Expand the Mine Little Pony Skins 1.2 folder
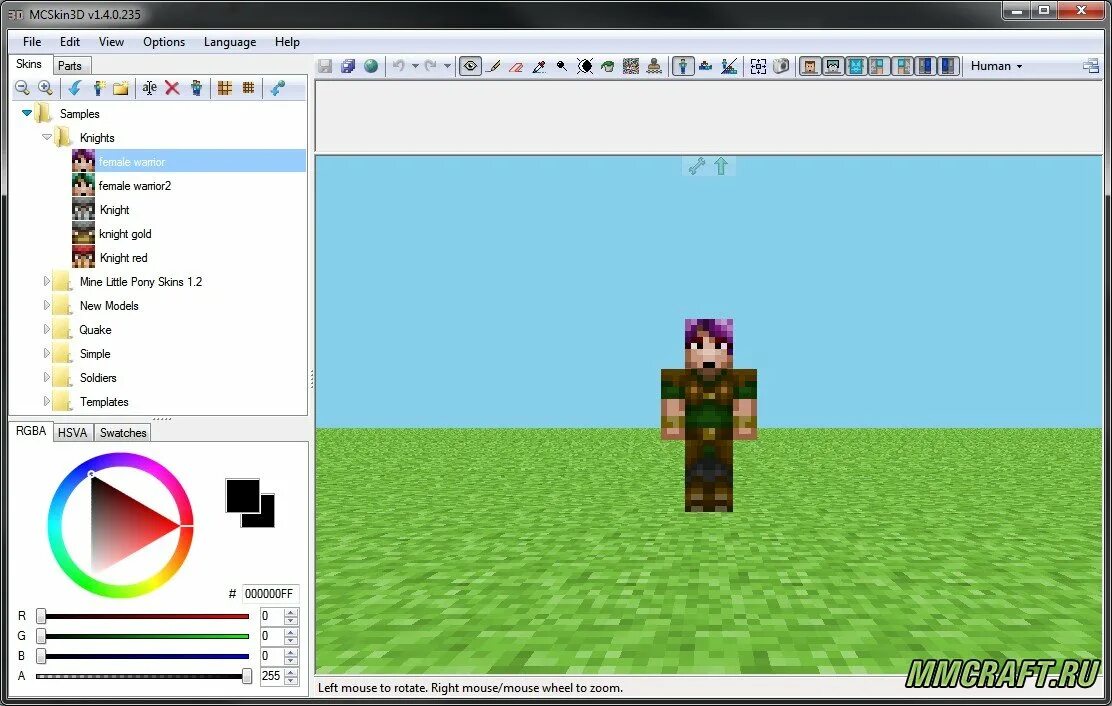The image size is (1112, 706). tap(47, 281)
